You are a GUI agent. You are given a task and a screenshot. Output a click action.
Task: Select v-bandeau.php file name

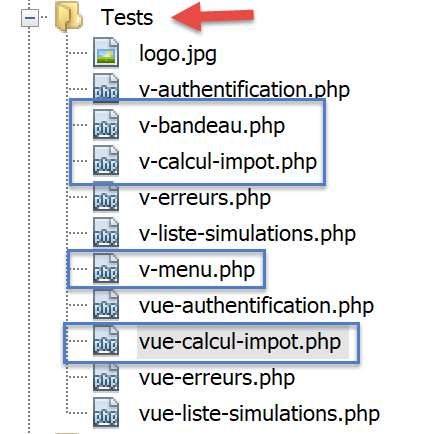pos(212,126)
